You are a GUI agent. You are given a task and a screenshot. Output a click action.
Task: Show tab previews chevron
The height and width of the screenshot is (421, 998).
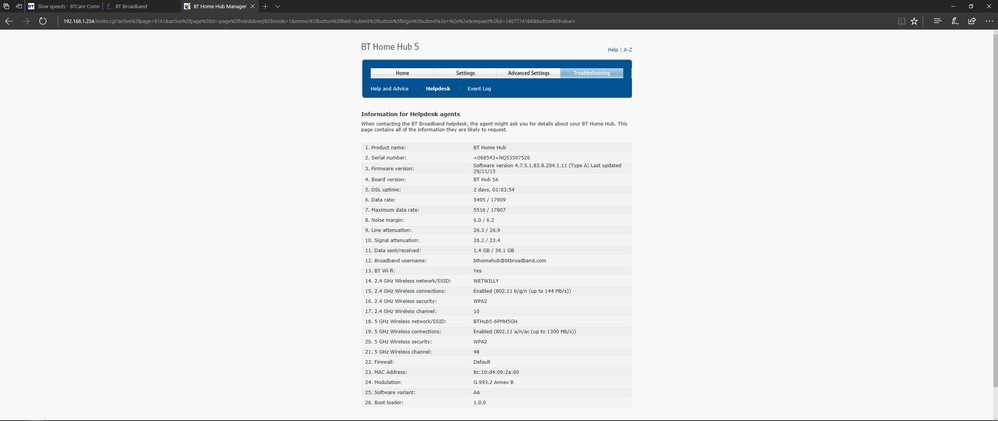click(278, 6)
